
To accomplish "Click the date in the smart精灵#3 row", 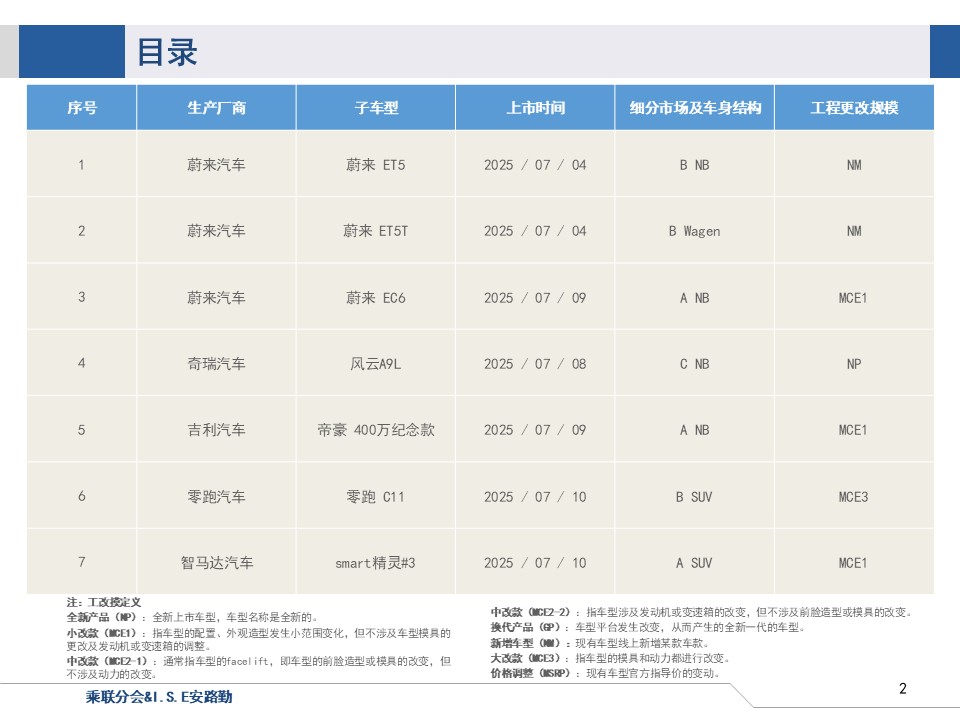I will point(535,563).
